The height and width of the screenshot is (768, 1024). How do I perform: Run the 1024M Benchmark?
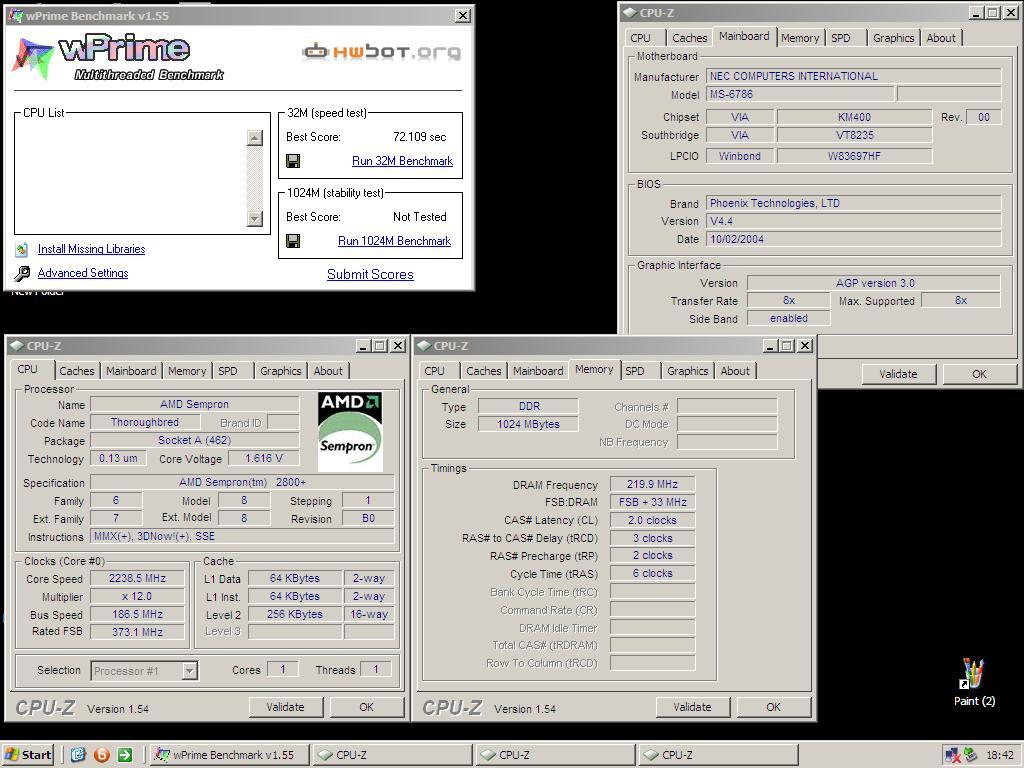coord(394,241)
